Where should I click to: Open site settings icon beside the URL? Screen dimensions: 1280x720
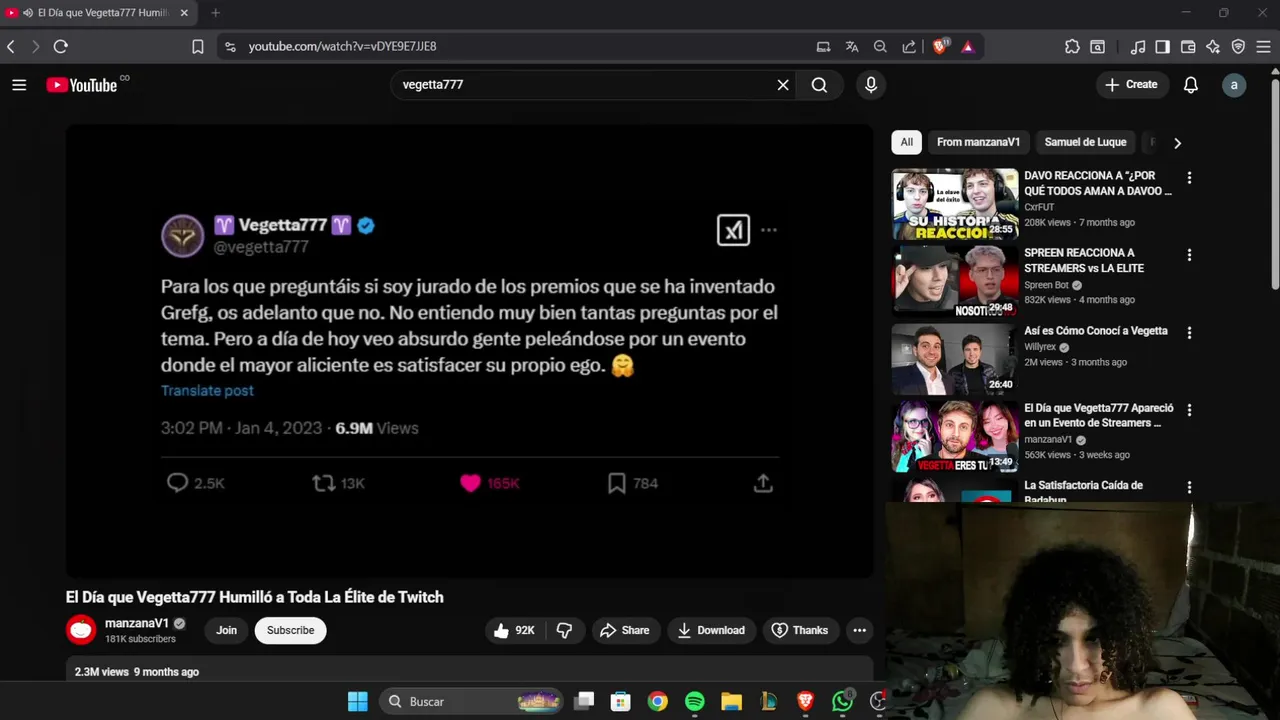pyautogui.click(x=230, y=46)
